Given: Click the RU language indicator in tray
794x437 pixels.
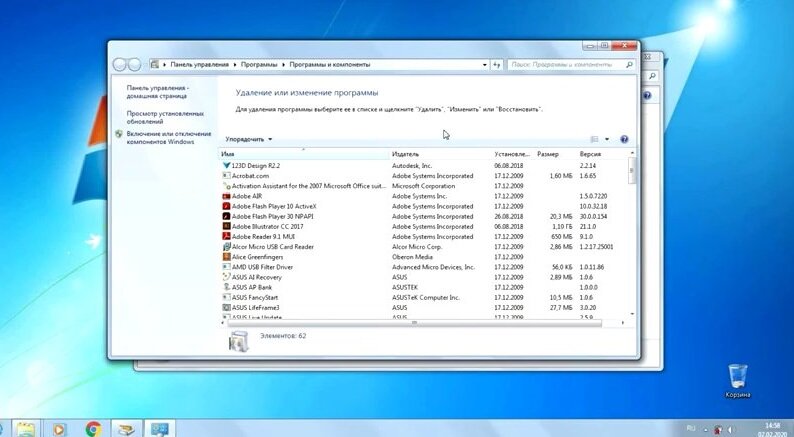Looking at the screenshot, I should point(691,428).
